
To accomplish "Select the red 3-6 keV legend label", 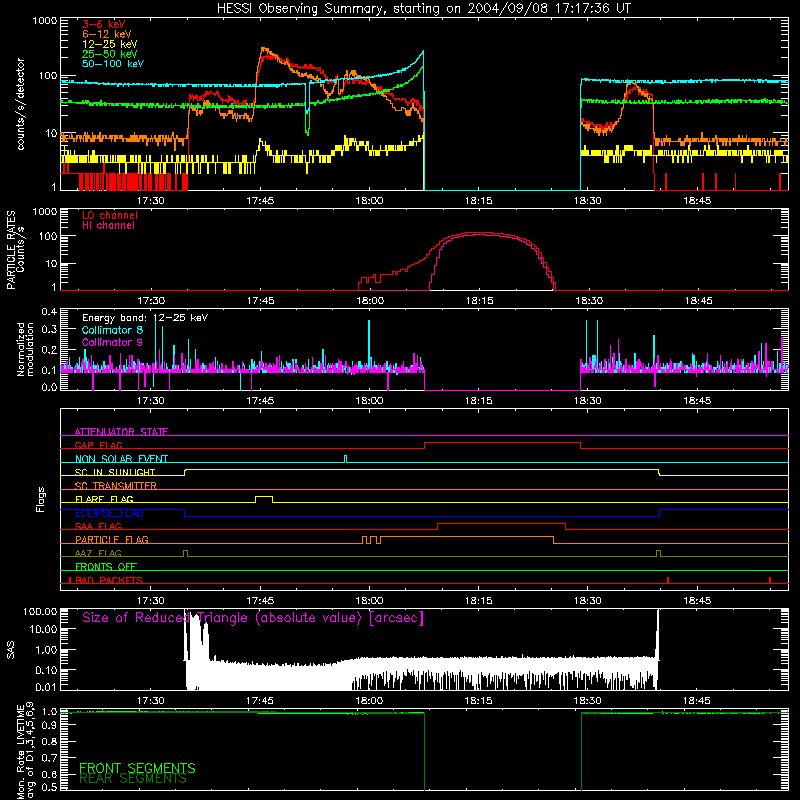I will (x=103, y=24).
